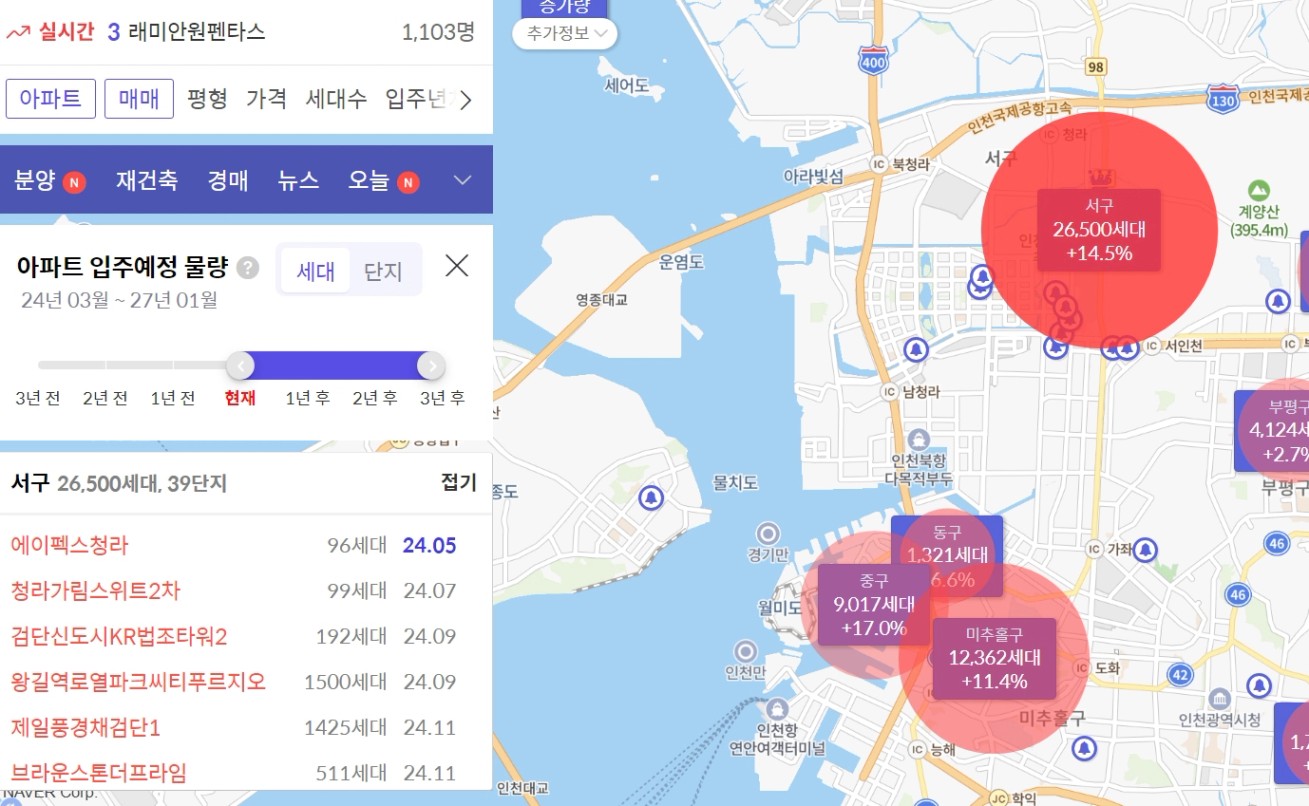Viewport: 1309px width, 806px height.
Task: Select the 세대 toggle option
Action: [x=316, y=271]
